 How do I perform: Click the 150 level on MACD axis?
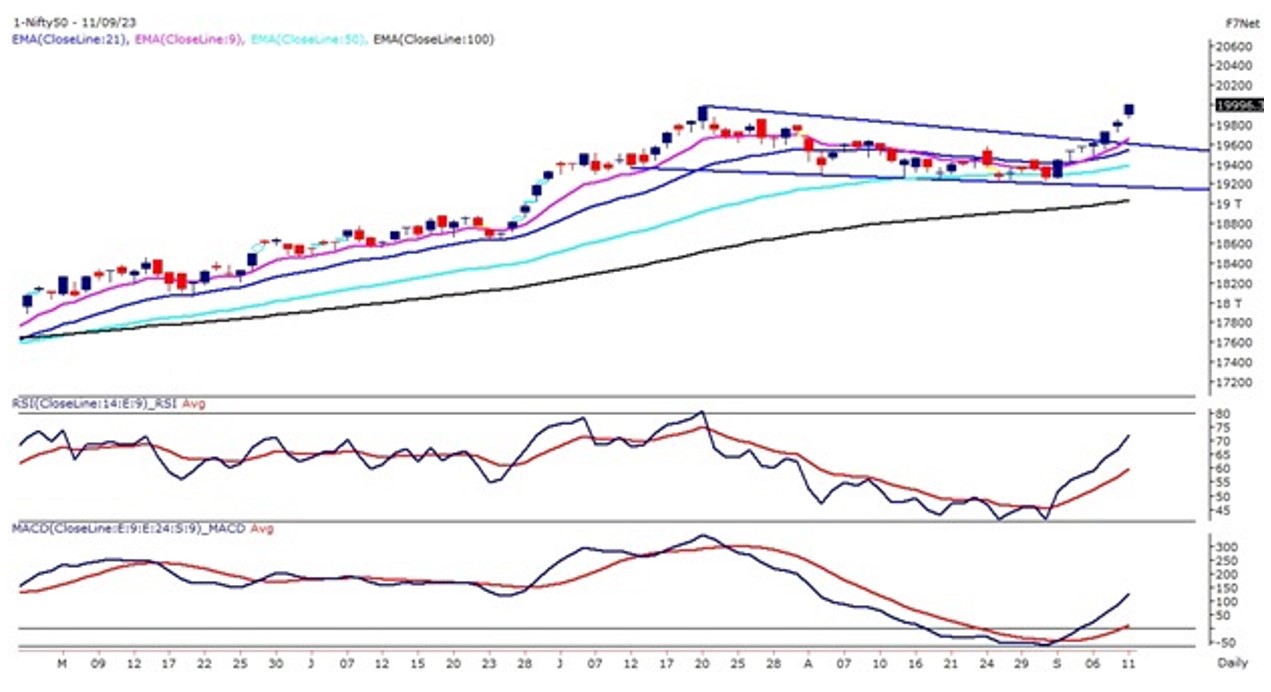pyautogui.click(x=1227, y=589)
